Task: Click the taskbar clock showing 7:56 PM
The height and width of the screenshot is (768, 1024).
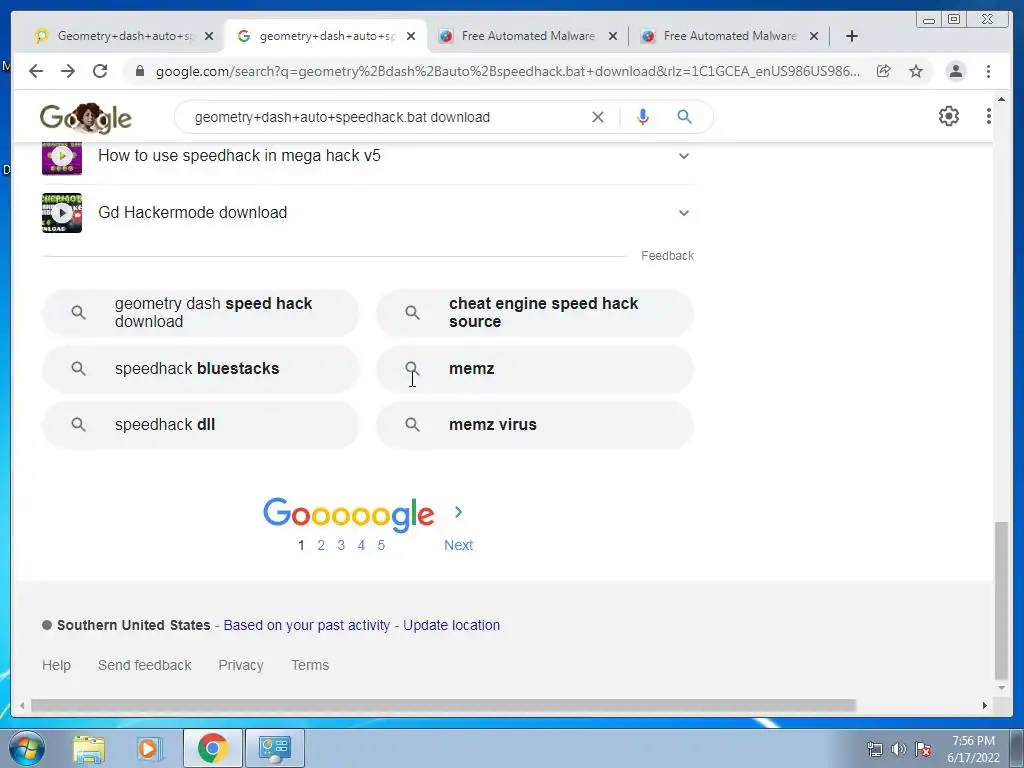Action: tap(973, 749)
